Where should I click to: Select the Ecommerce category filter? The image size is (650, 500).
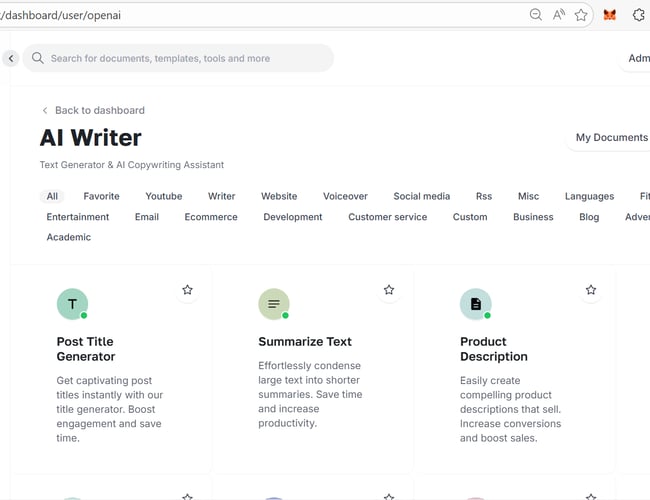[x=211, y=217]
